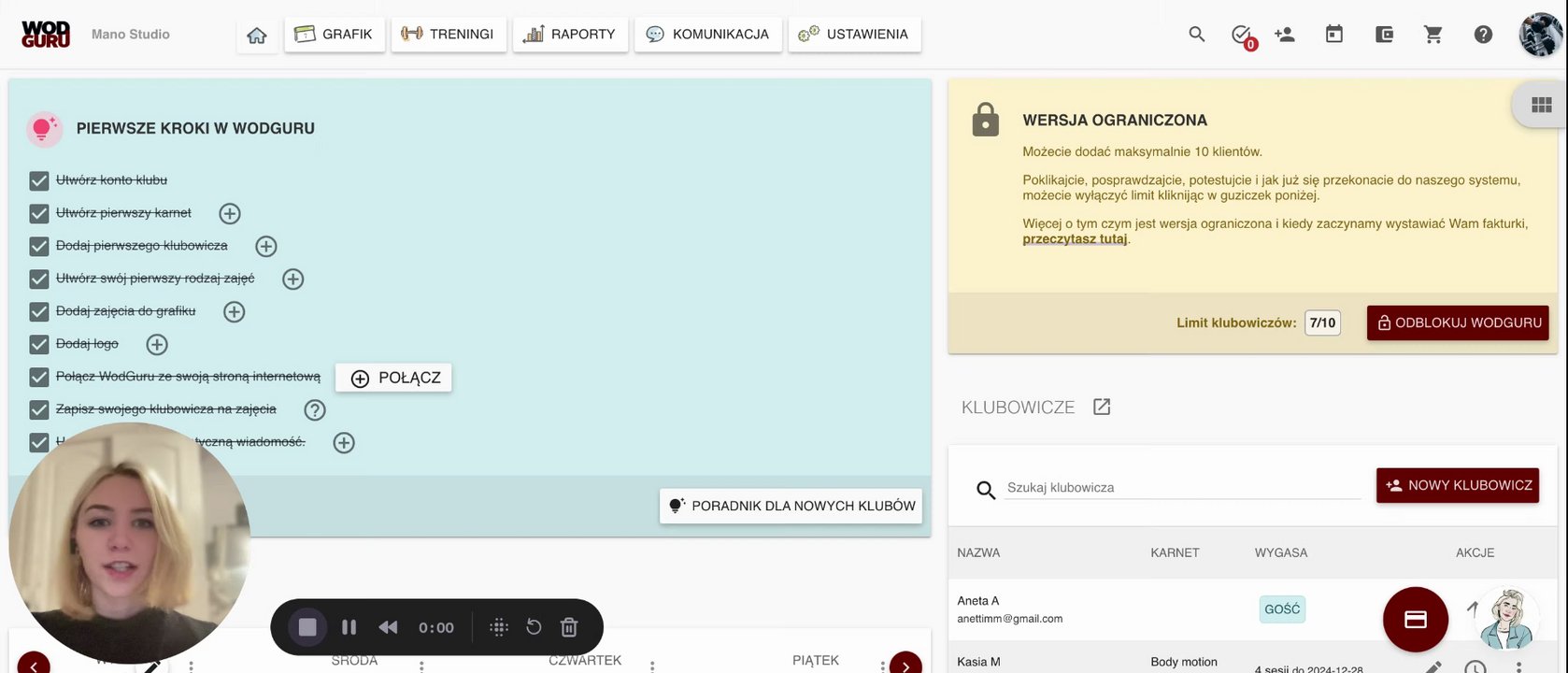Follow the 'przeczytasz tutaj' link
Viewport: 1568px width, 673px height.
1075,239
